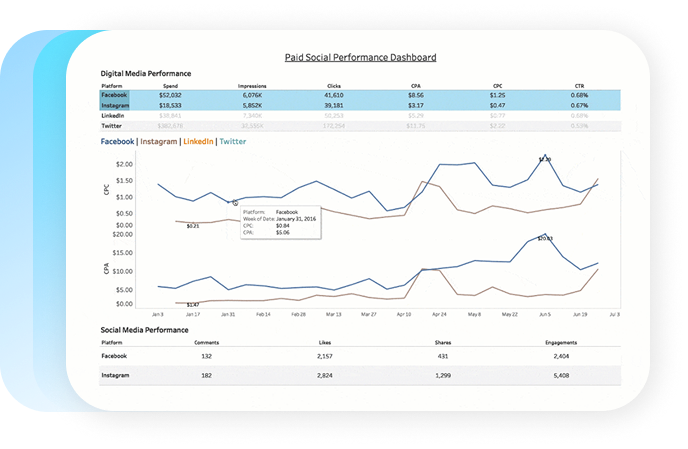Select LinkedIn in the chart legend
688x449 pixels.
point(199,142)
